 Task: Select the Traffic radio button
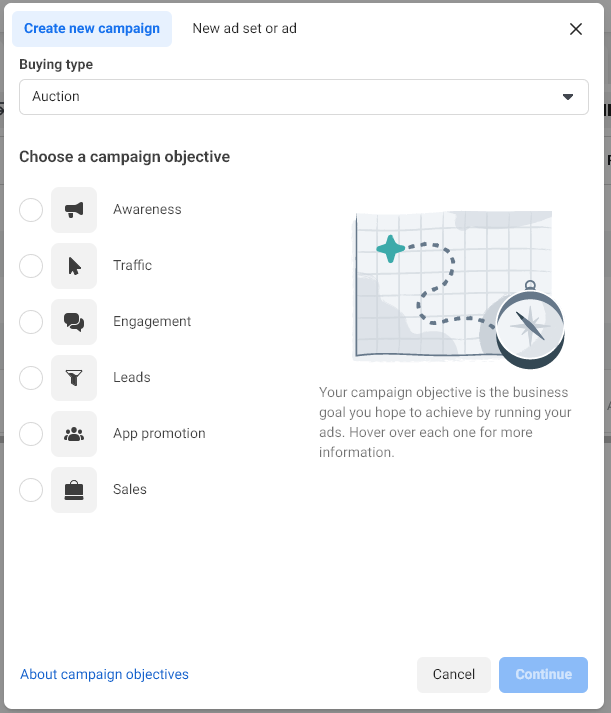tap(31, 266)
